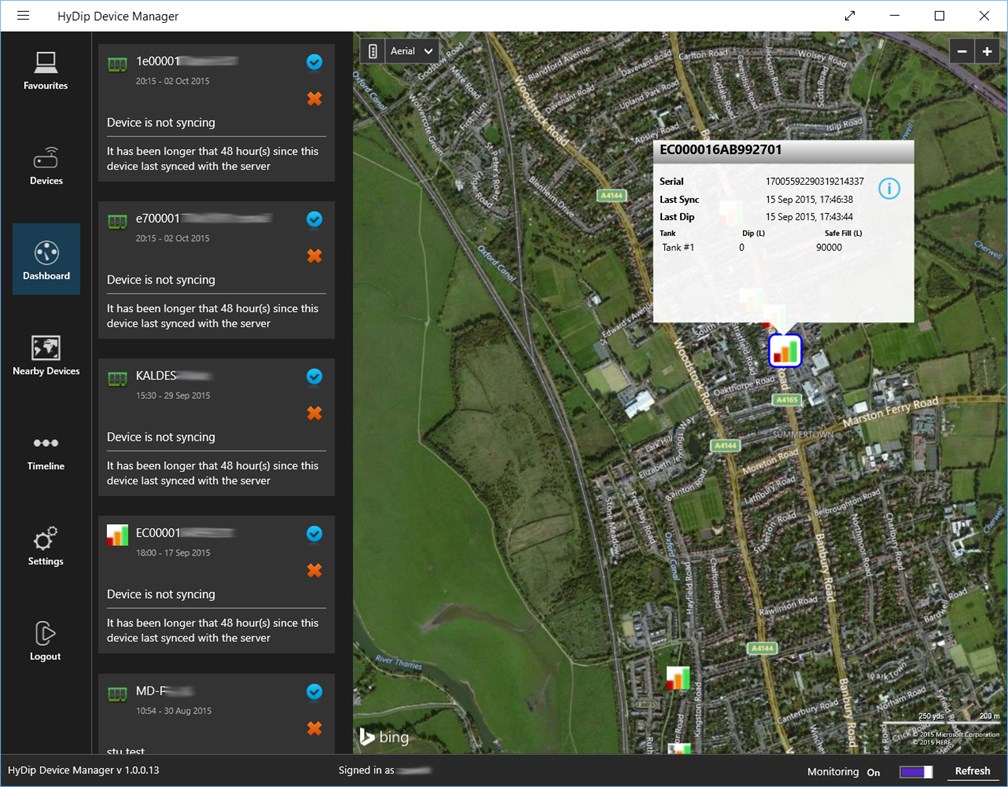This screenshot has width=1008, height=787.
Task: Click the EC000016AB992701 popup title
Action: [721, 150]
